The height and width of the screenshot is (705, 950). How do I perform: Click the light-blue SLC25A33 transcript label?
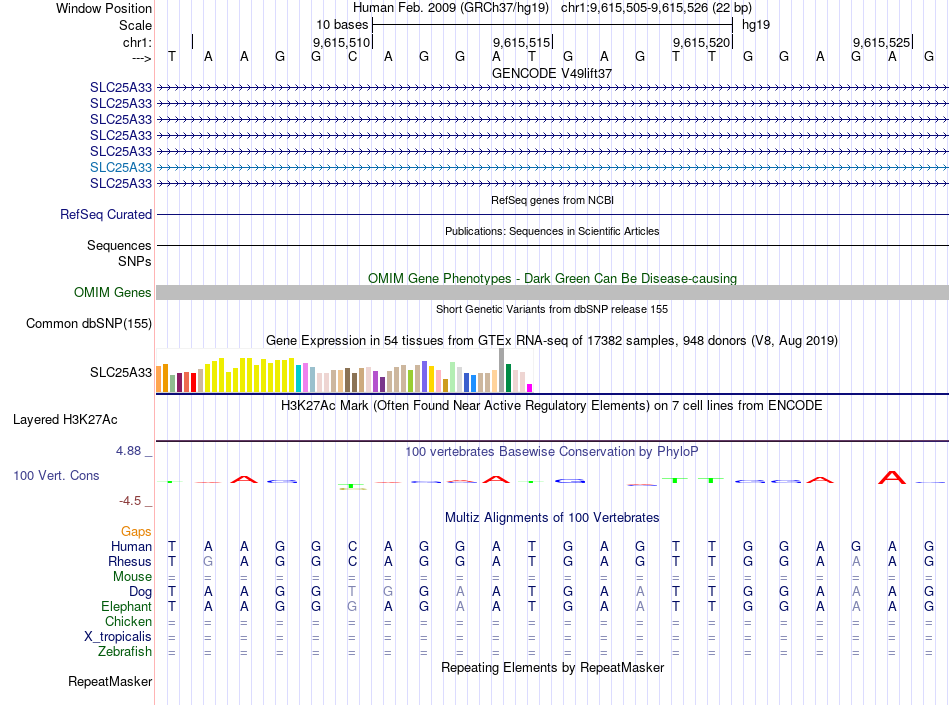(121, 167)
